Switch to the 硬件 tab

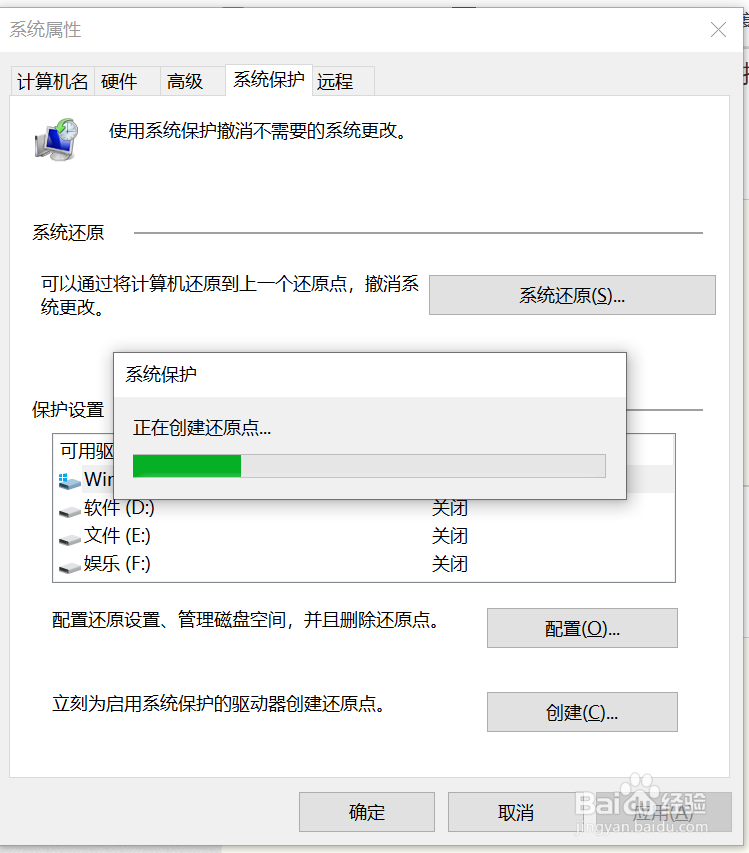[119, 81]
